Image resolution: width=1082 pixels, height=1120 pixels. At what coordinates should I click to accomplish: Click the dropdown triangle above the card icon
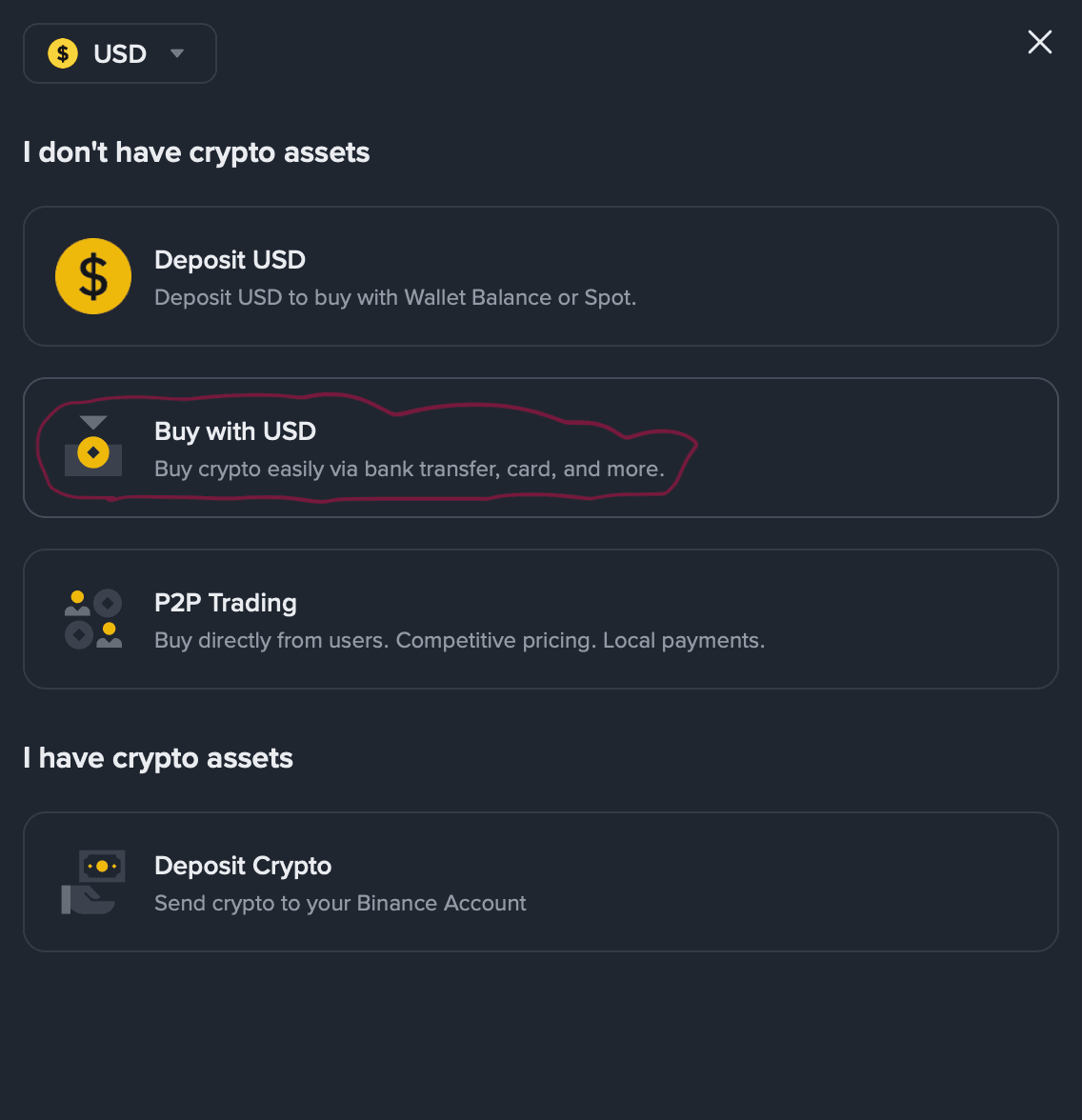(92, 420)
